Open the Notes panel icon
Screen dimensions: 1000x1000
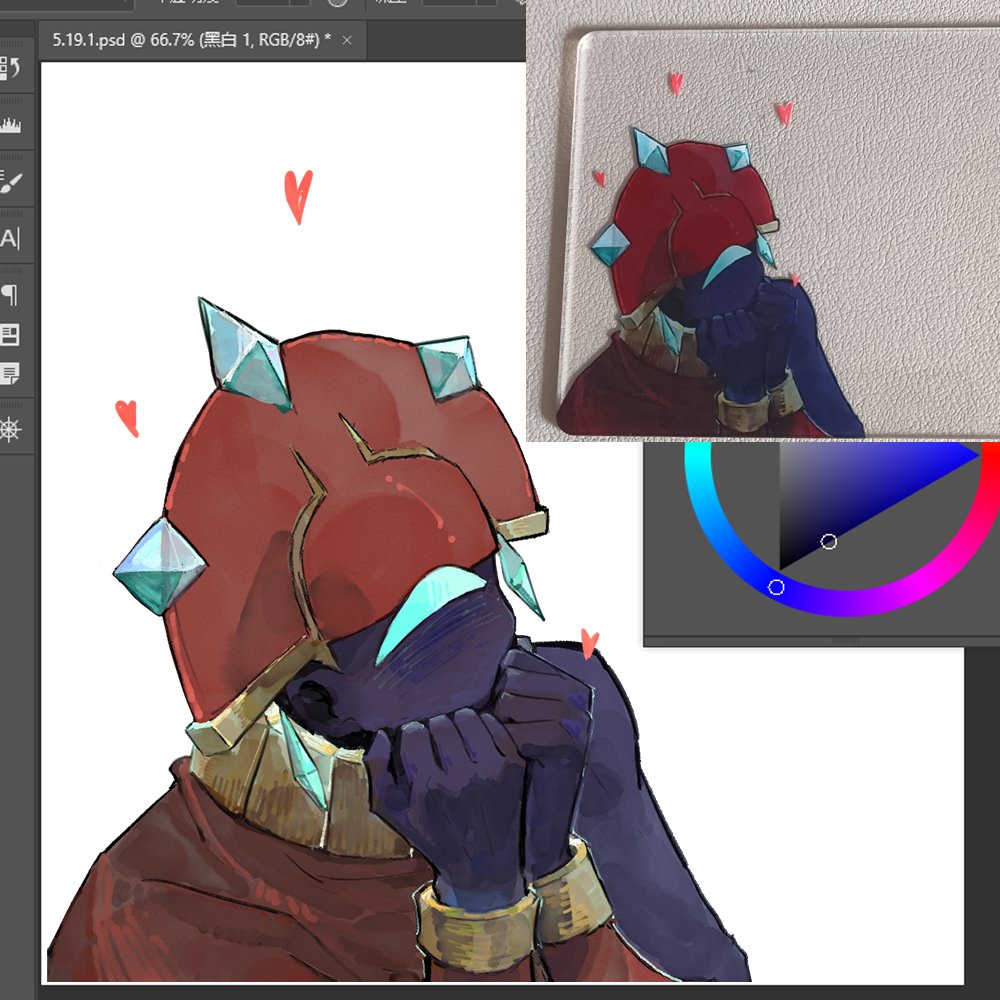[x=10, y=373]
